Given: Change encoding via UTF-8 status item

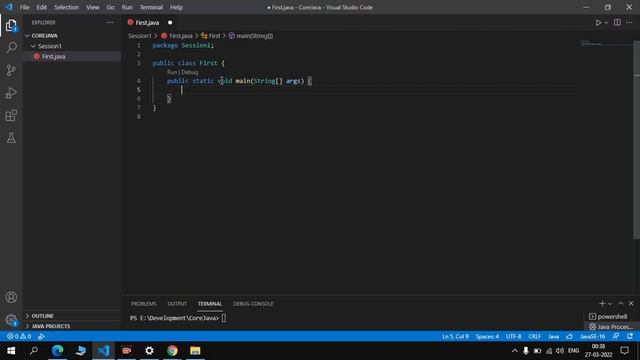Looking at the screenshot, I should (x=513, y=336).
